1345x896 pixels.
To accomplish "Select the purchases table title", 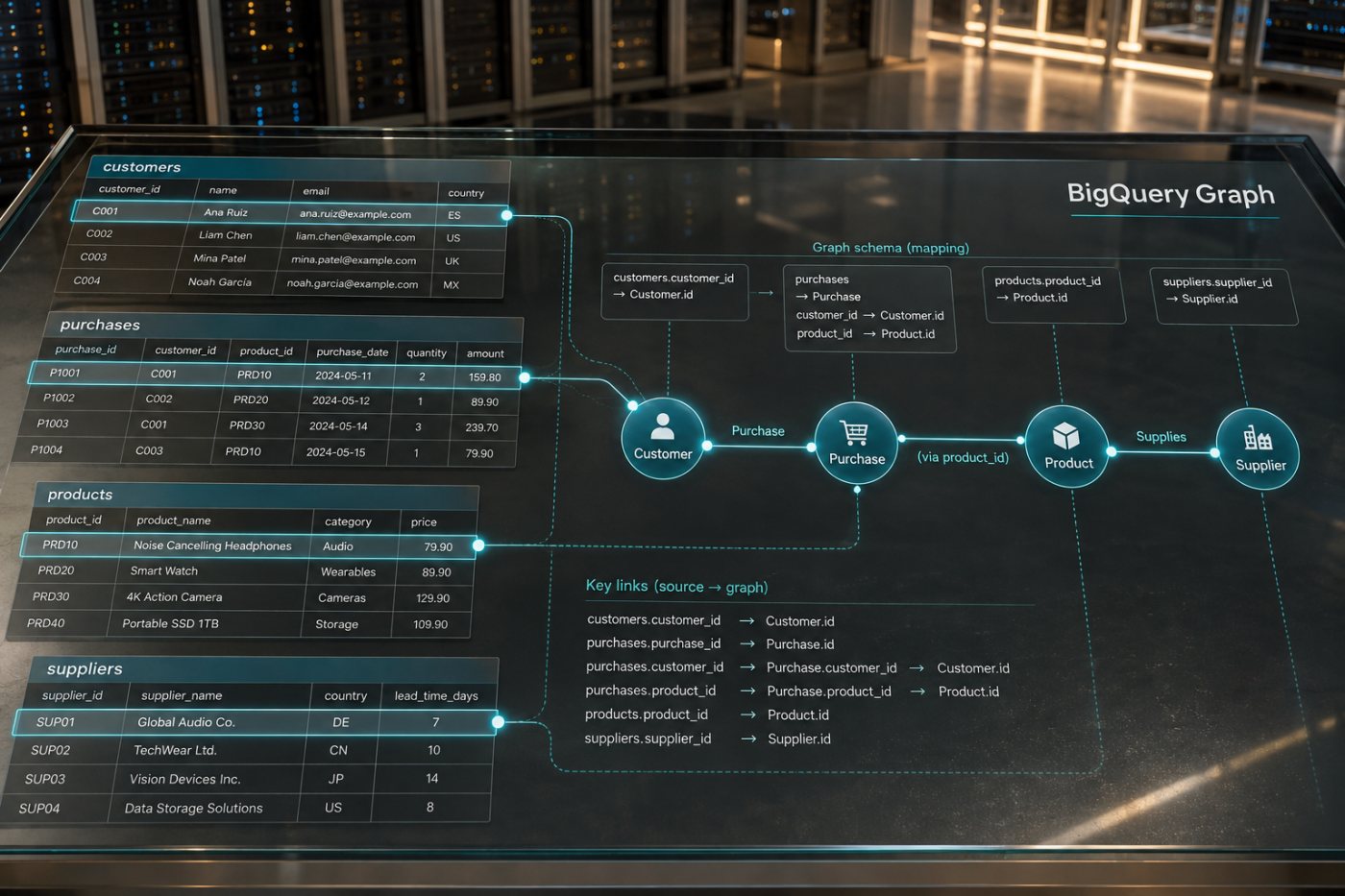I will pyautogui.click(x=100, y=325).
